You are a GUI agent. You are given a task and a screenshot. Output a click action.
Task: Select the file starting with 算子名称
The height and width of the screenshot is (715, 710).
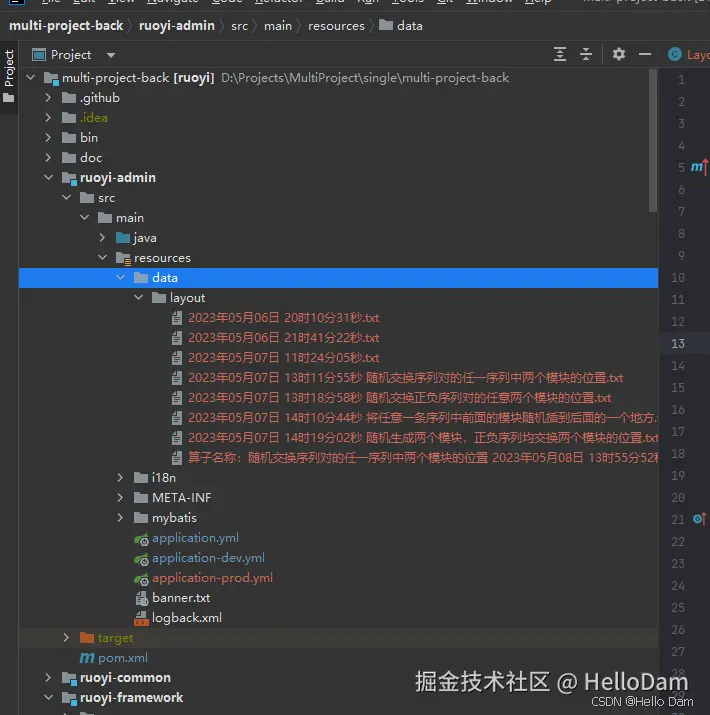[423, 458]
